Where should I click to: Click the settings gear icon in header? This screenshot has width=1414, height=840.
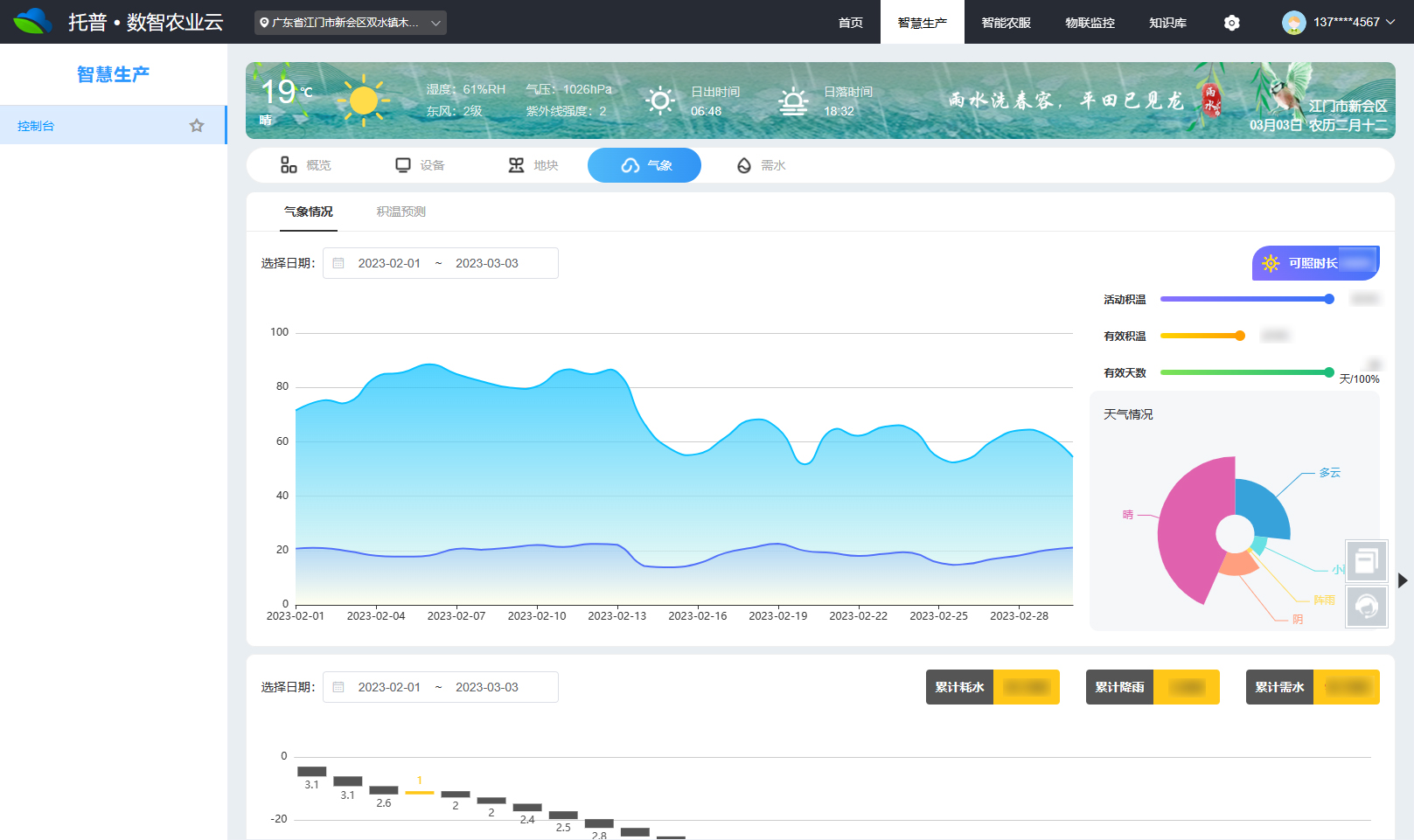tap(1231, 23)
